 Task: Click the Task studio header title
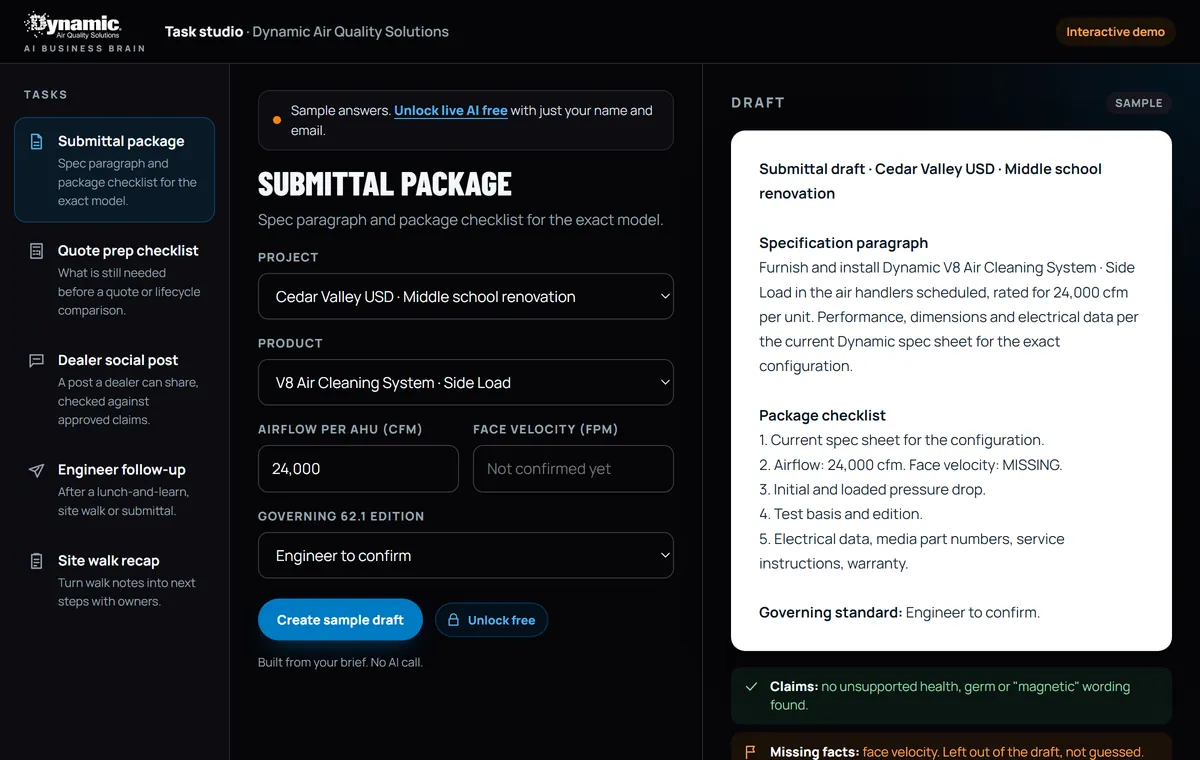[204, 32]
